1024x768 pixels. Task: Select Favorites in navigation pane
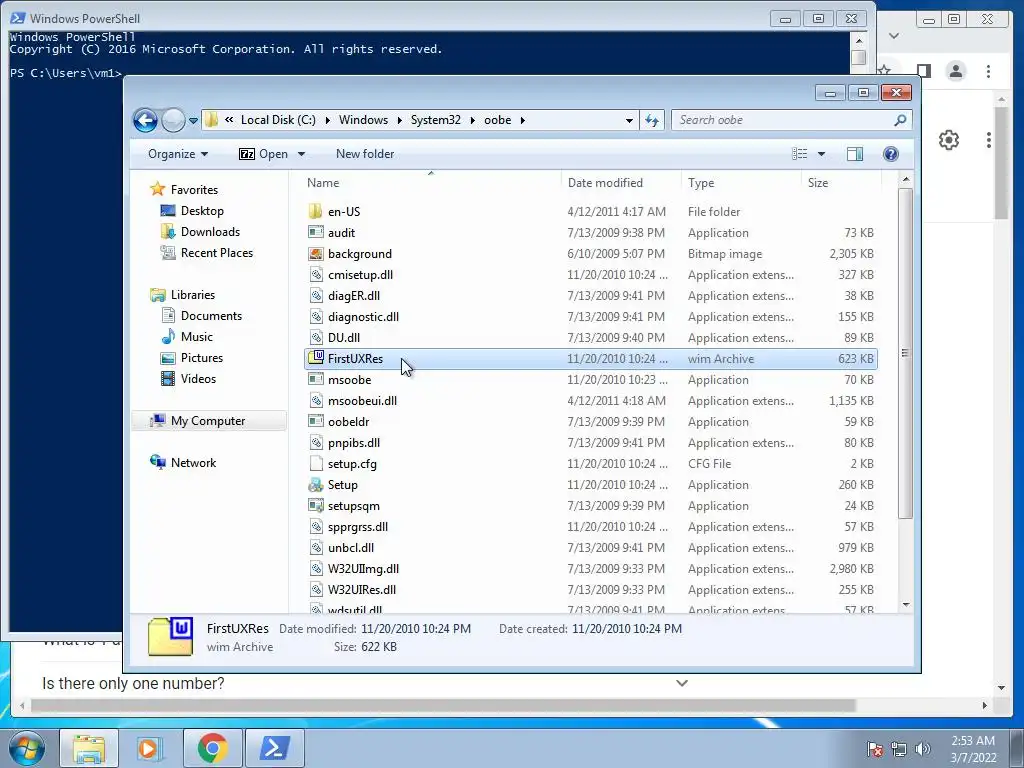(194, 189)
